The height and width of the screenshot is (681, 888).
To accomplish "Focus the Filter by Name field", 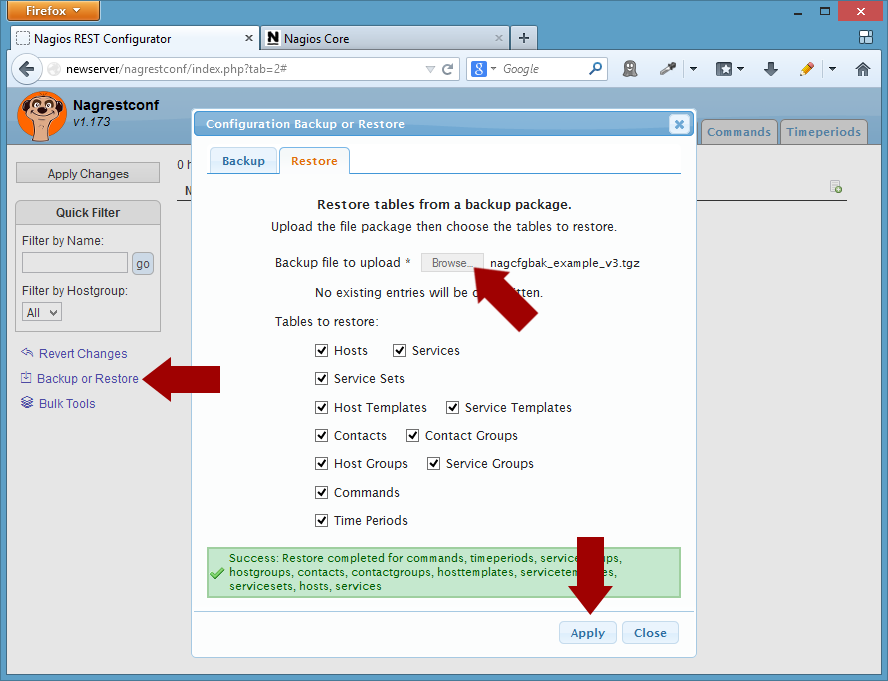I will click(75, 263).
